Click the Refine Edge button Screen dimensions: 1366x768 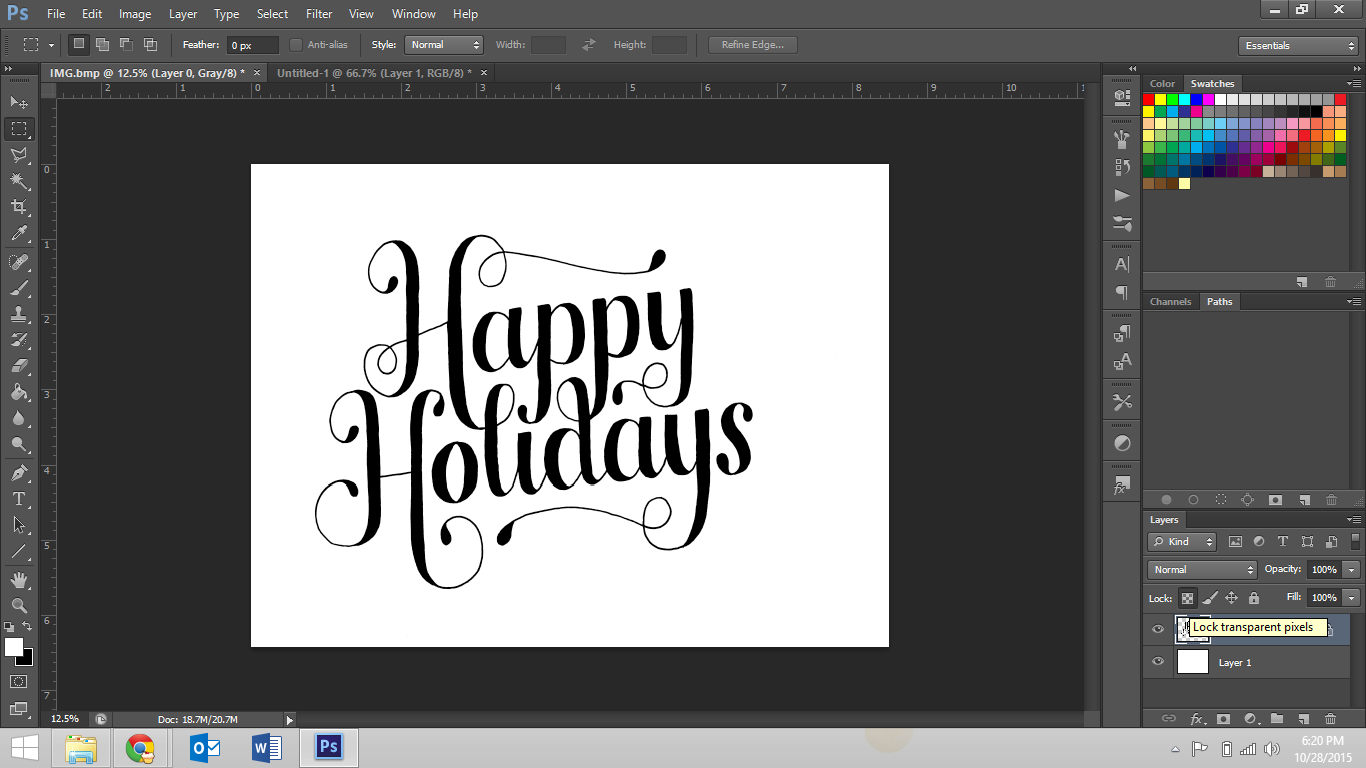[x=753, y=45]
